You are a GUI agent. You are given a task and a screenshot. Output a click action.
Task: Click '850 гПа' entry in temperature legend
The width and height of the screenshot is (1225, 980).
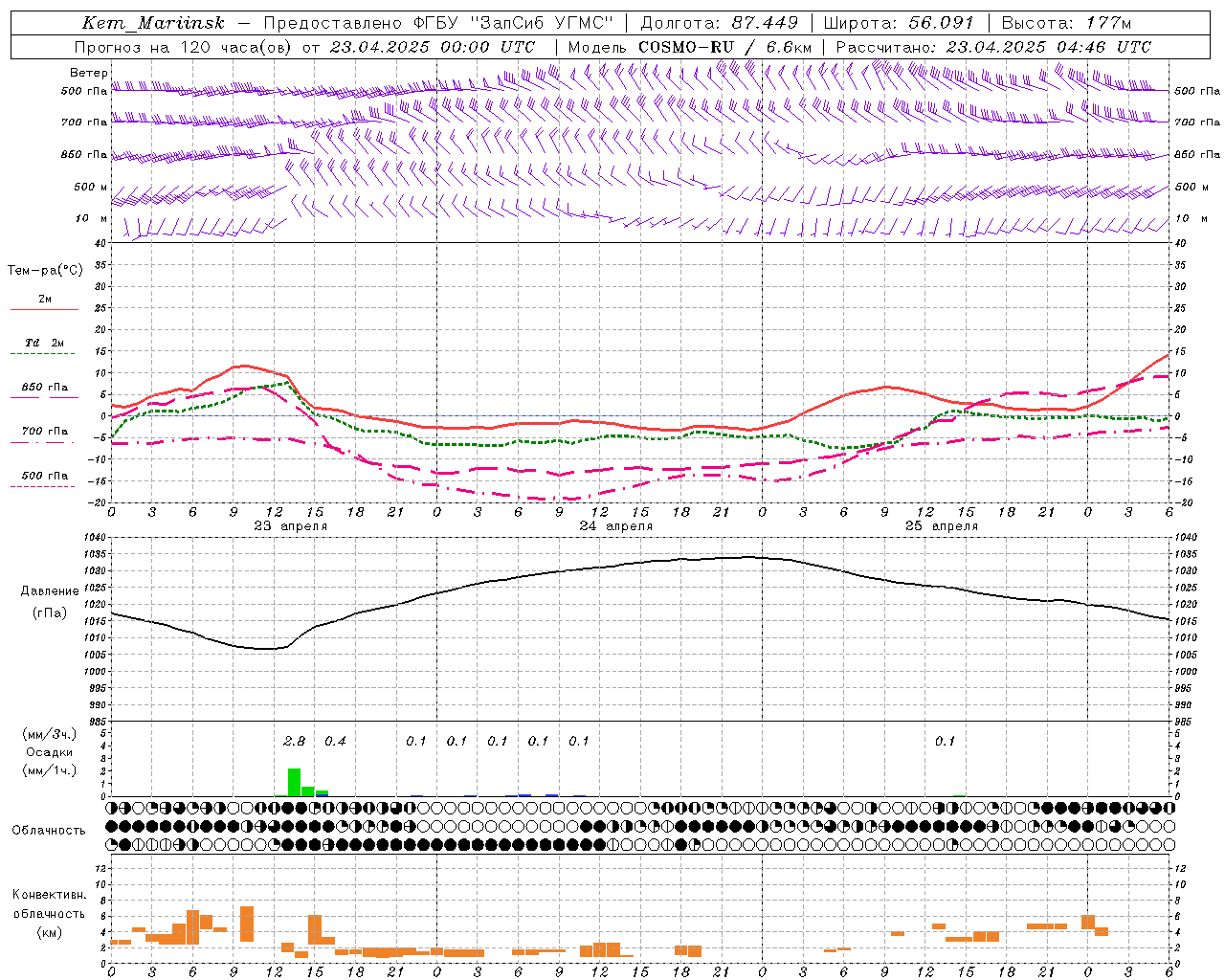coord(45,388)
